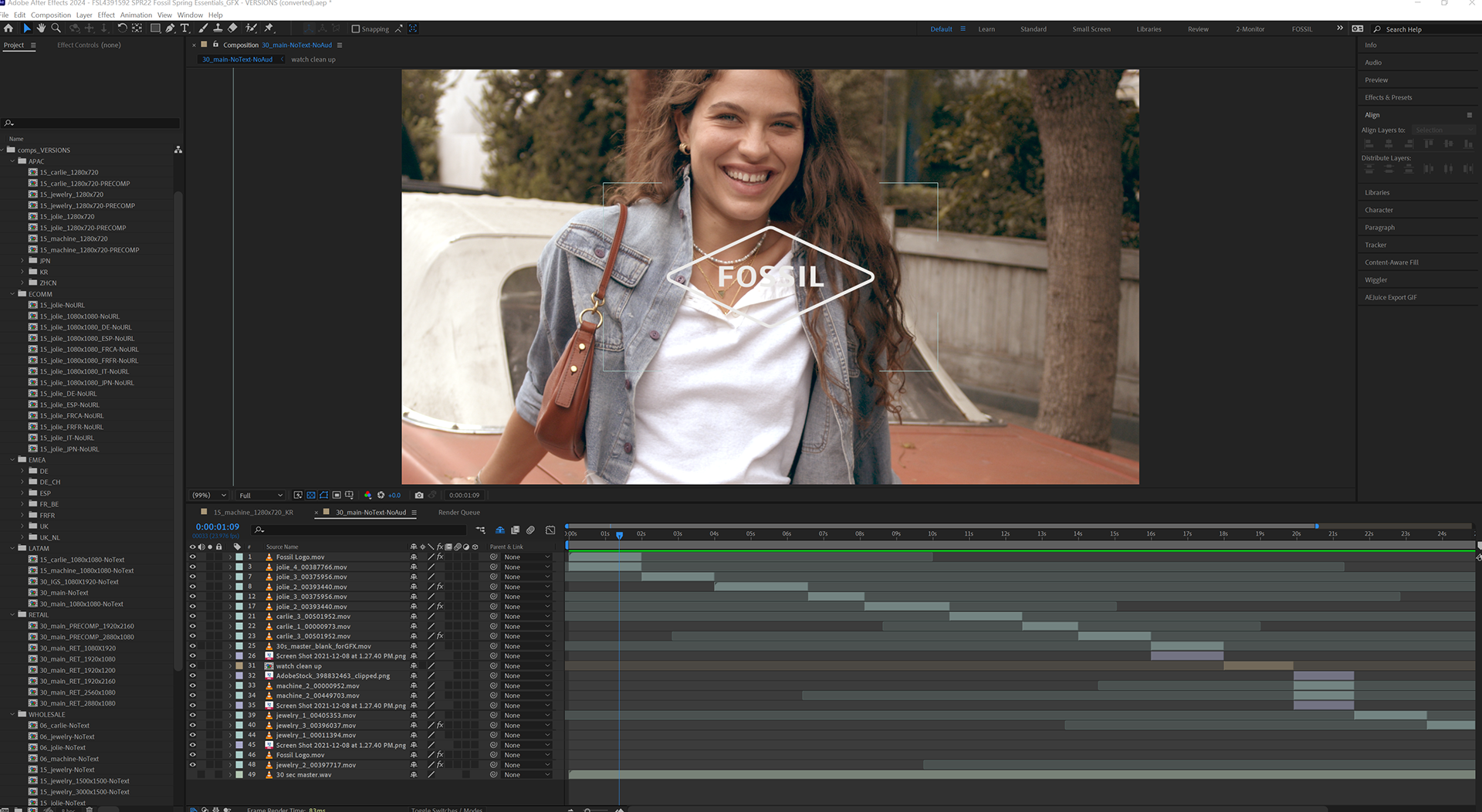The width and height of the screenshot is (1482, 812).
Task: Open grid and guide options icon
Action: pyautogui.click(x=350, y=495)
